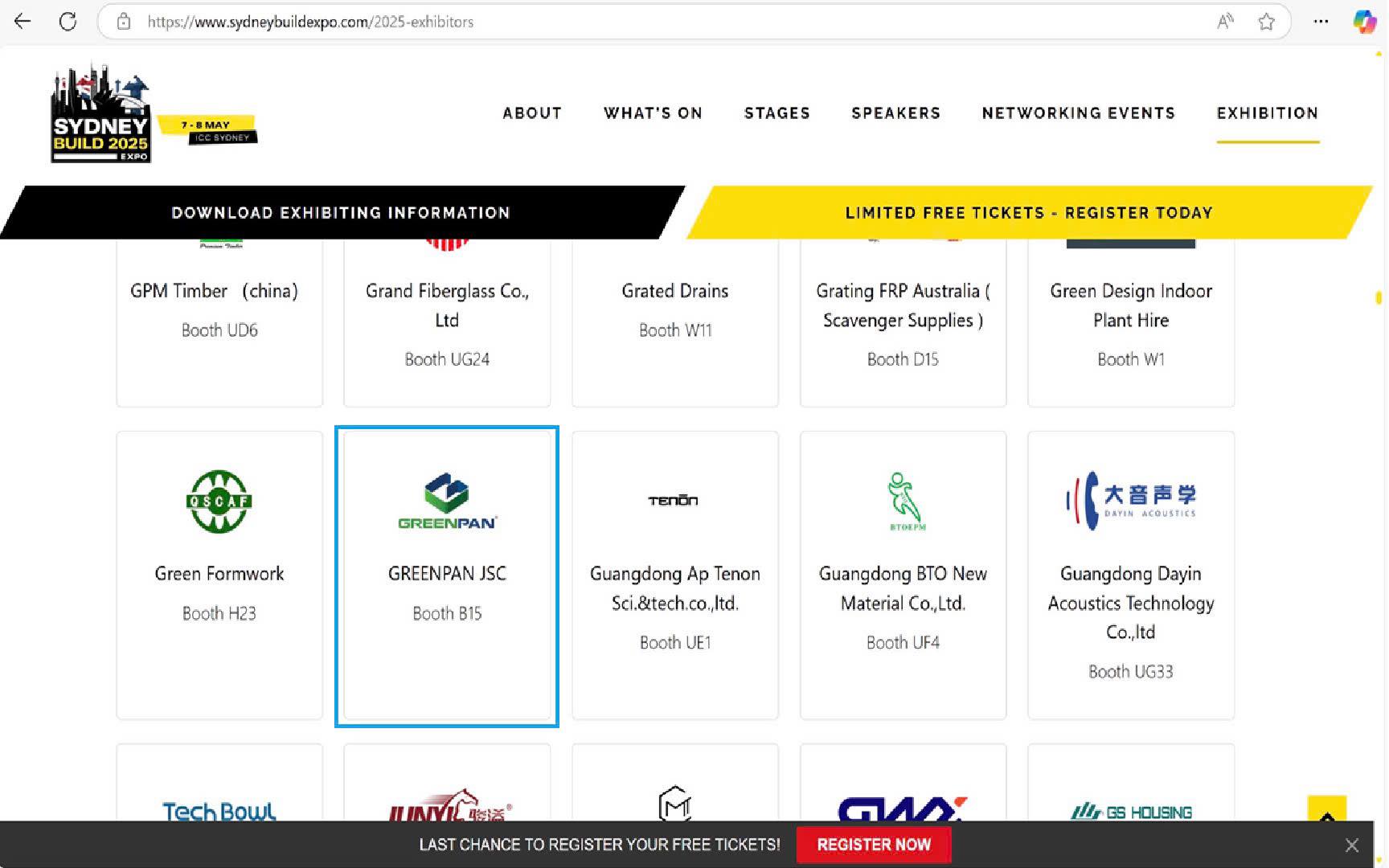Screen dimensions: 1389x868
Task: Open the NETWORKING EVENTS menu
Action: [1079, 113]
